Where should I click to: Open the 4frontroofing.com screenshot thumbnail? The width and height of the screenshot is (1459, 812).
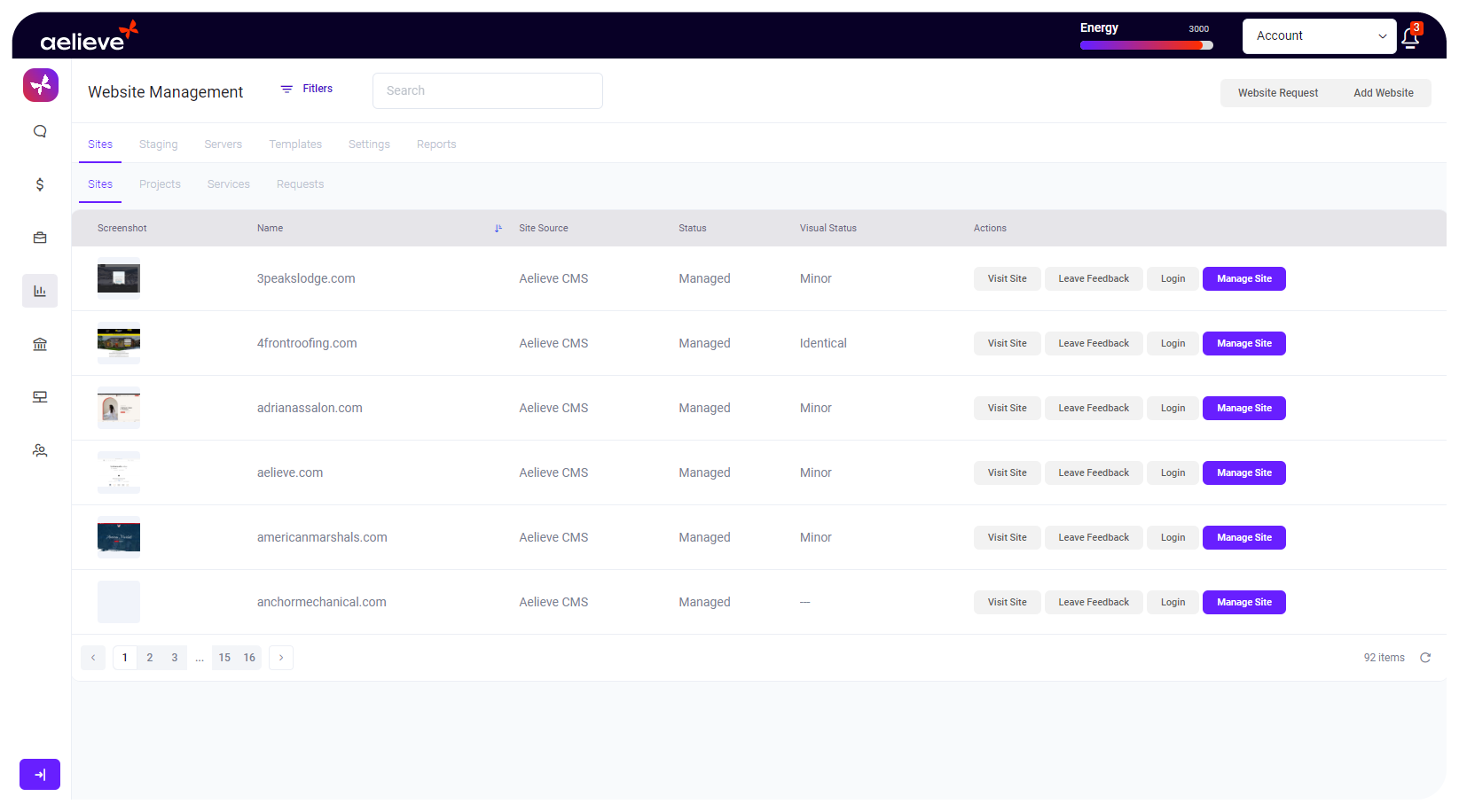point(119,343)
